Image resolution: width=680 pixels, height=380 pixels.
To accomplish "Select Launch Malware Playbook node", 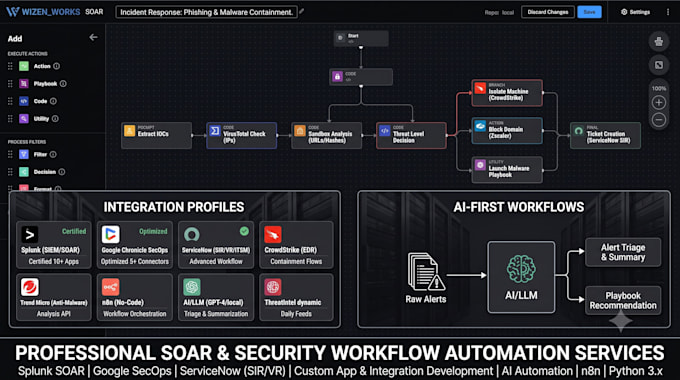I will [507, 170].
